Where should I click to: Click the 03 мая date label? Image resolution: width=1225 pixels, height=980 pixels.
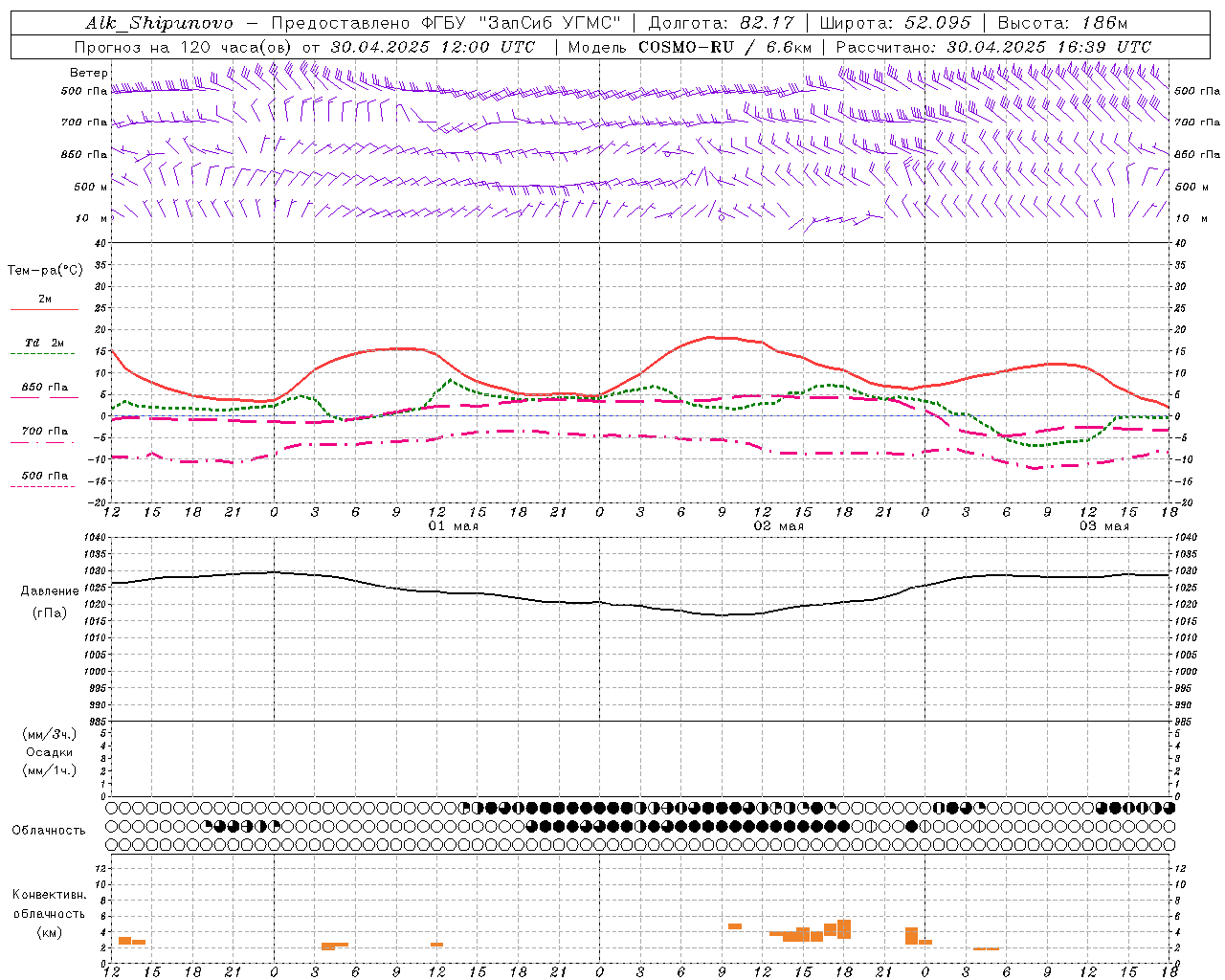pos(1104,526)
